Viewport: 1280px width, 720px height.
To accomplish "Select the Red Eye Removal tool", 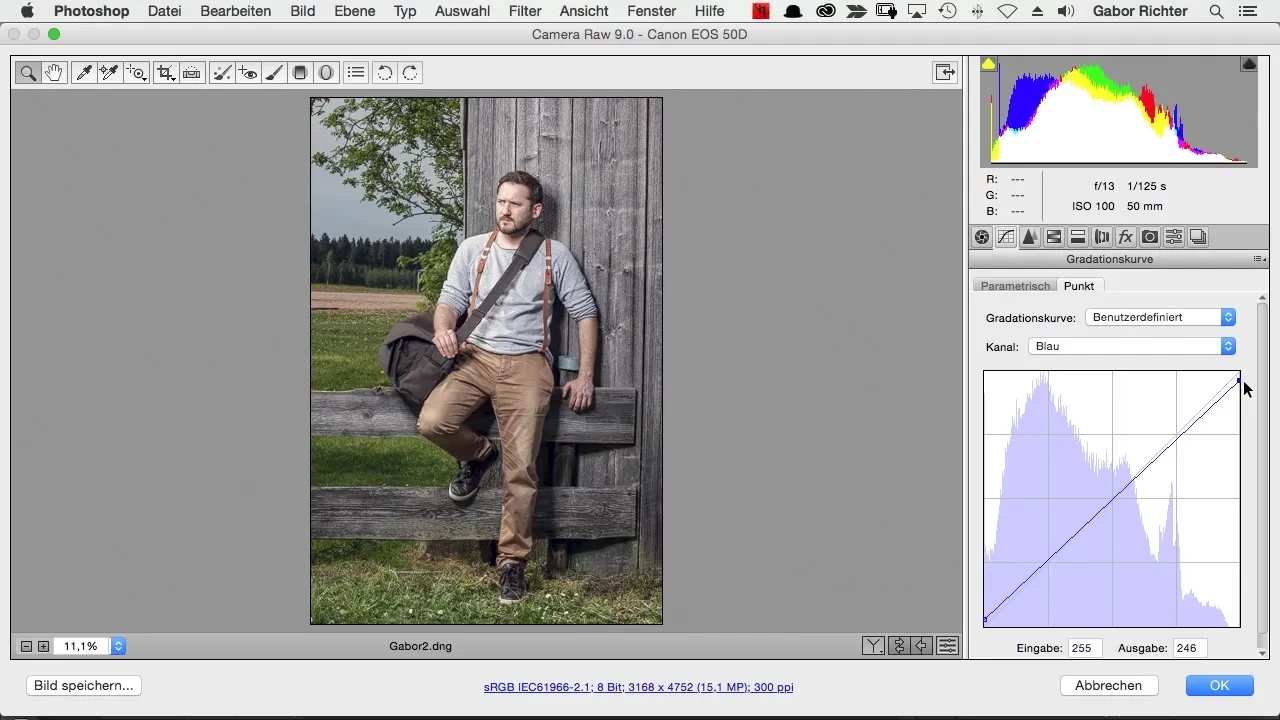I will 248,73.
